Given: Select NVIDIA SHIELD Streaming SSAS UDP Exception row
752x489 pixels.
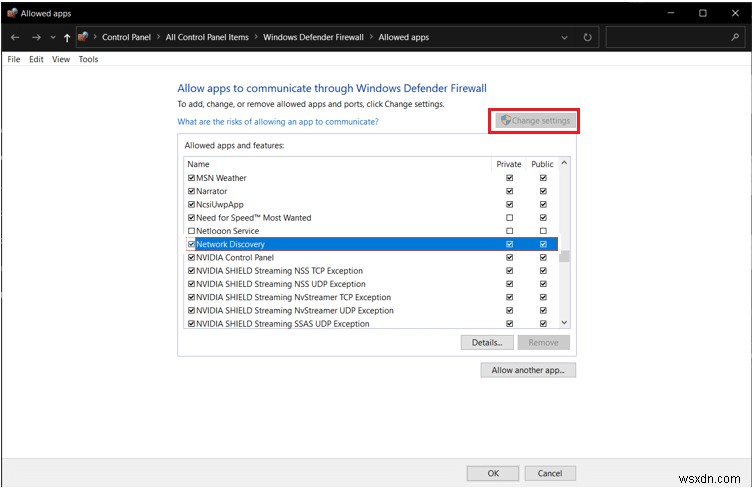Looking at the screenshot, I should point(372,324).
